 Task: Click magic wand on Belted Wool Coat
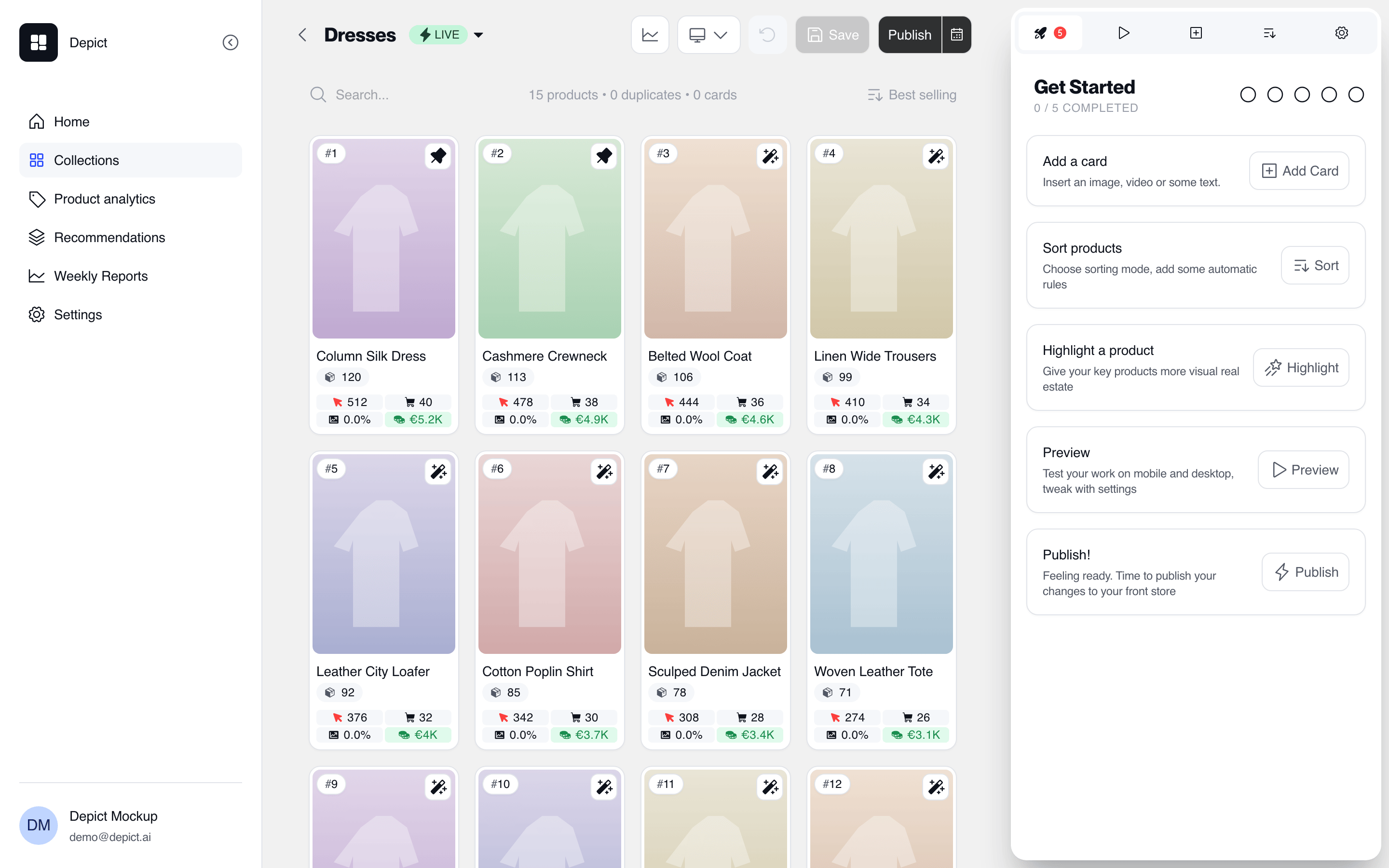point(770,156)
